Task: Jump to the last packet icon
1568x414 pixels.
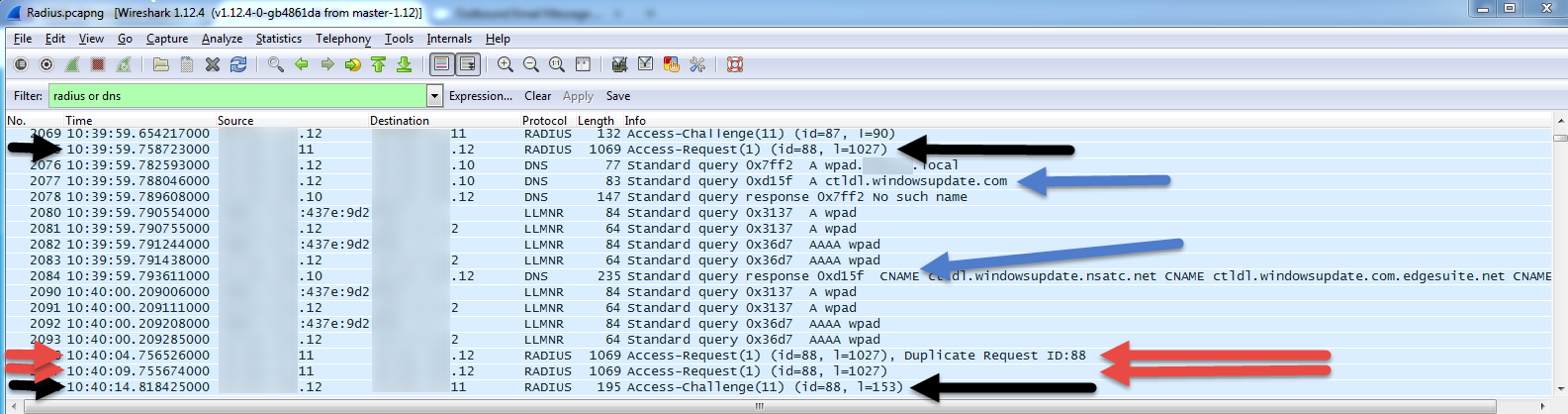Action: pyautogui.click(x=404, y=64)
